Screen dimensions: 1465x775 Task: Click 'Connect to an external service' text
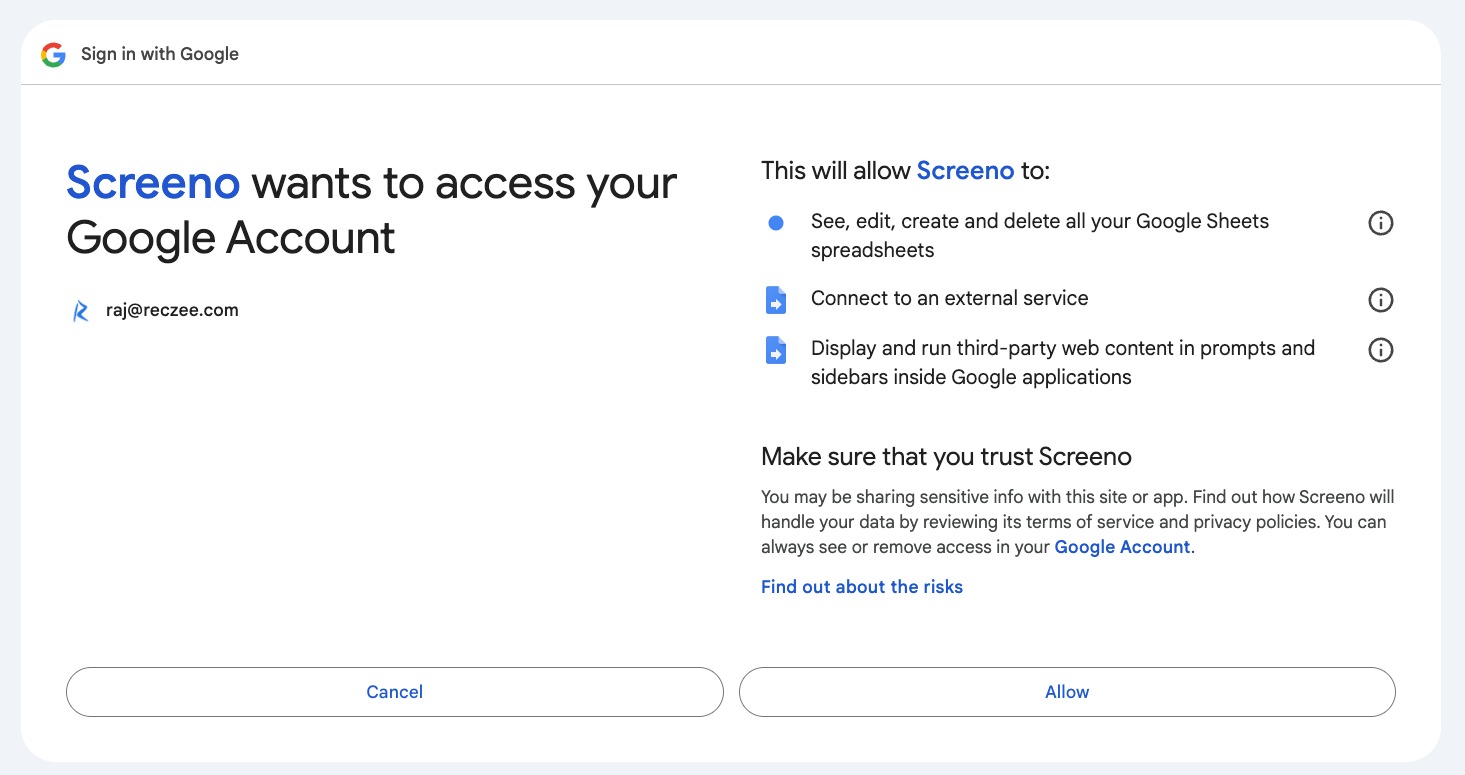[950, 298]
